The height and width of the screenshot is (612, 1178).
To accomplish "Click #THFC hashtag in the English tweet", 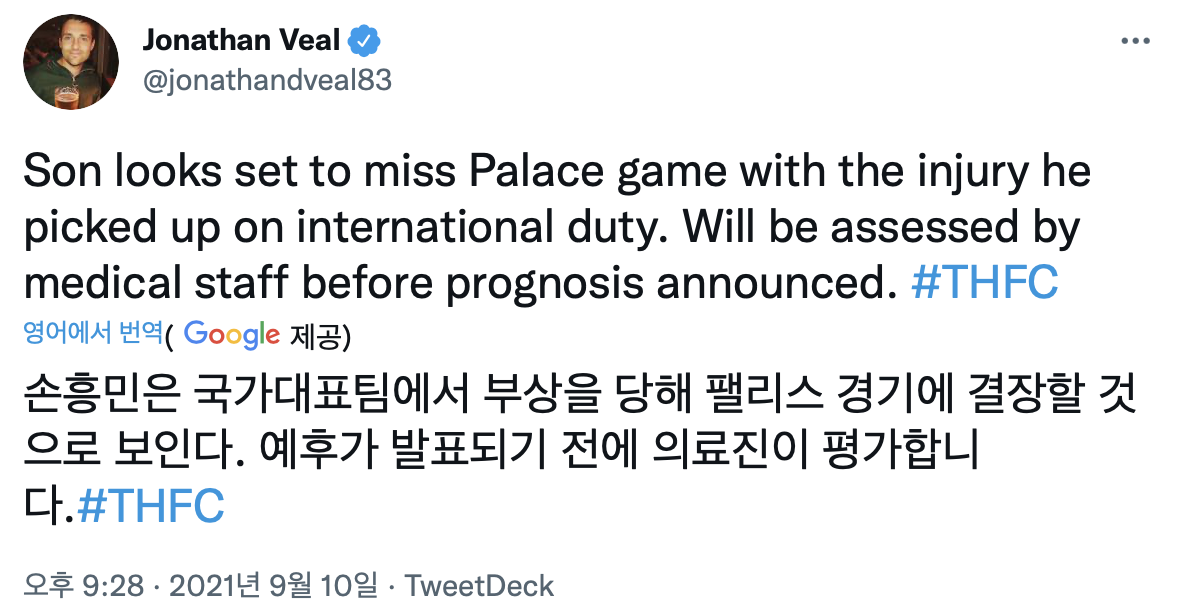I will click(984, 283).
